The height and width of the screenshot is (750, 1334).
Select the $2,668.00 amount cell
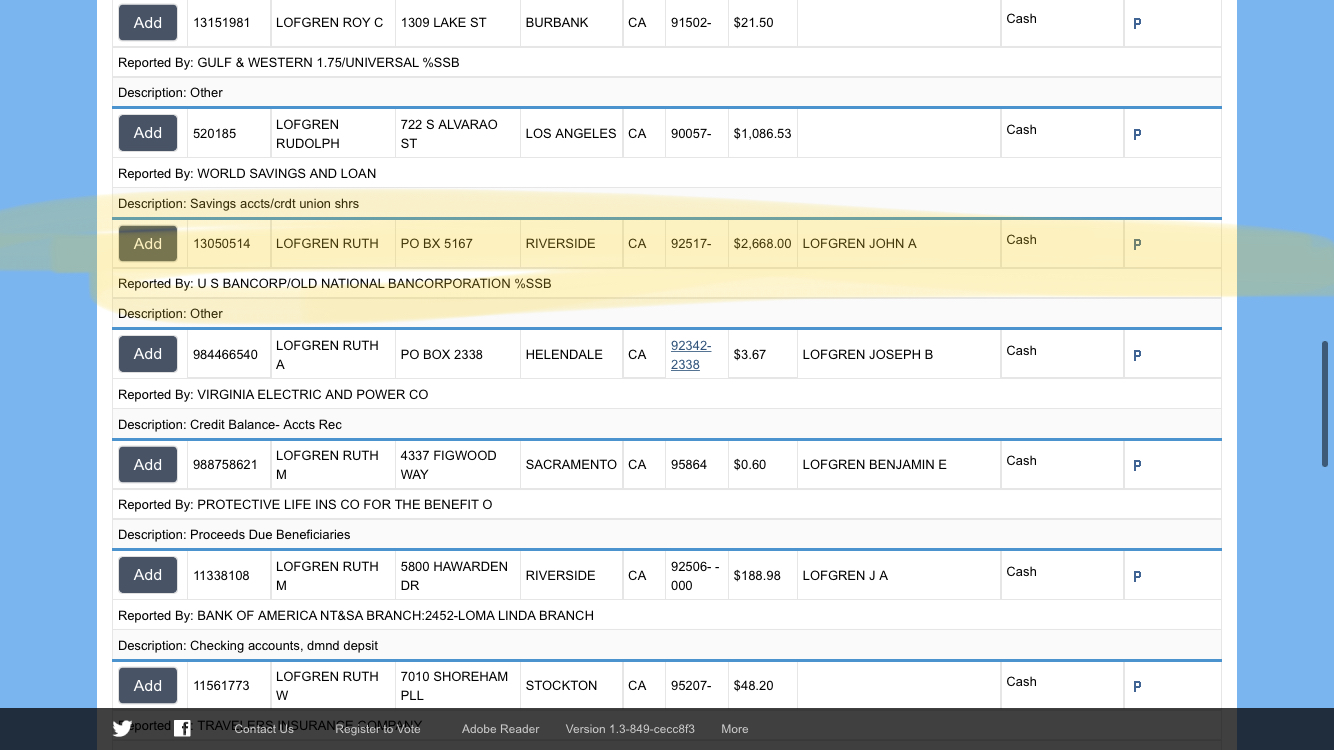[x=762, y=243]
